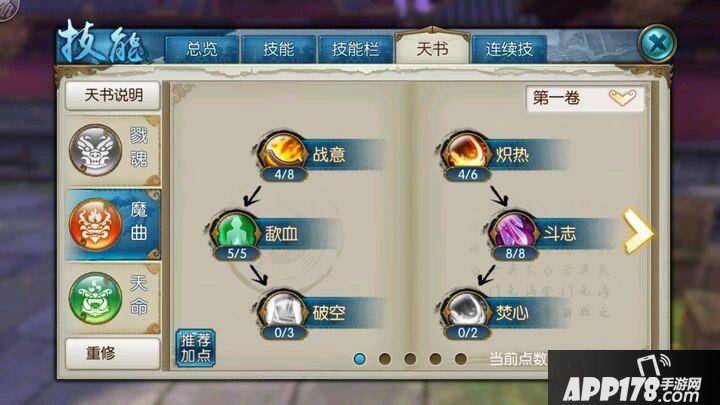Advance to next page with golden arrow
This screenshot has width=720, height=405.
pos(638,231)
